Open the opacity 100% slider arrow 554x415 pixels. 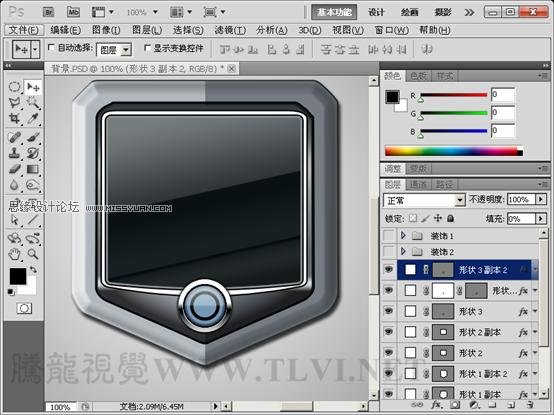(541, 199)
